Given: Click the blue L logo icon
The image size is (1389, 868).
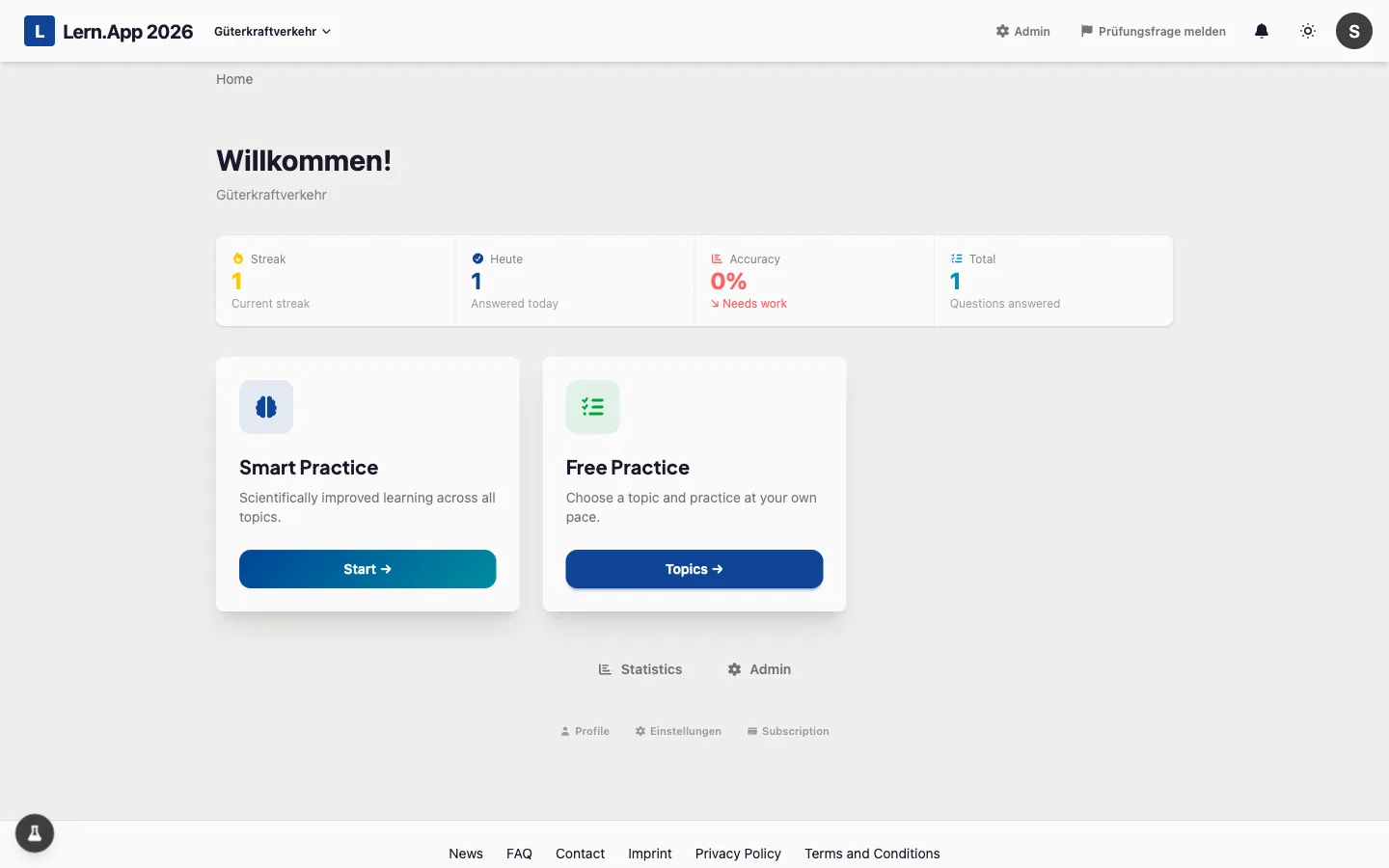Looking at the screenshot, I should pyautogui.click(x=40, y=31).
